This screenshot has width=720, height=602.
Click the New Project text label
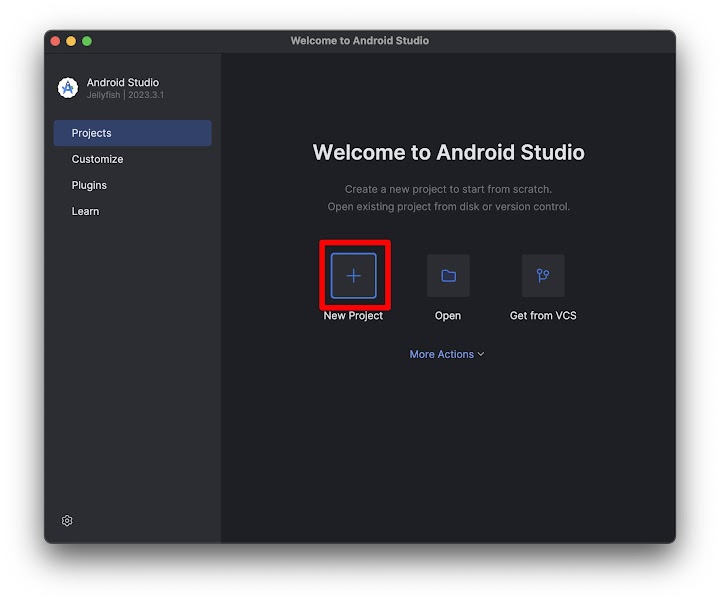353,315
